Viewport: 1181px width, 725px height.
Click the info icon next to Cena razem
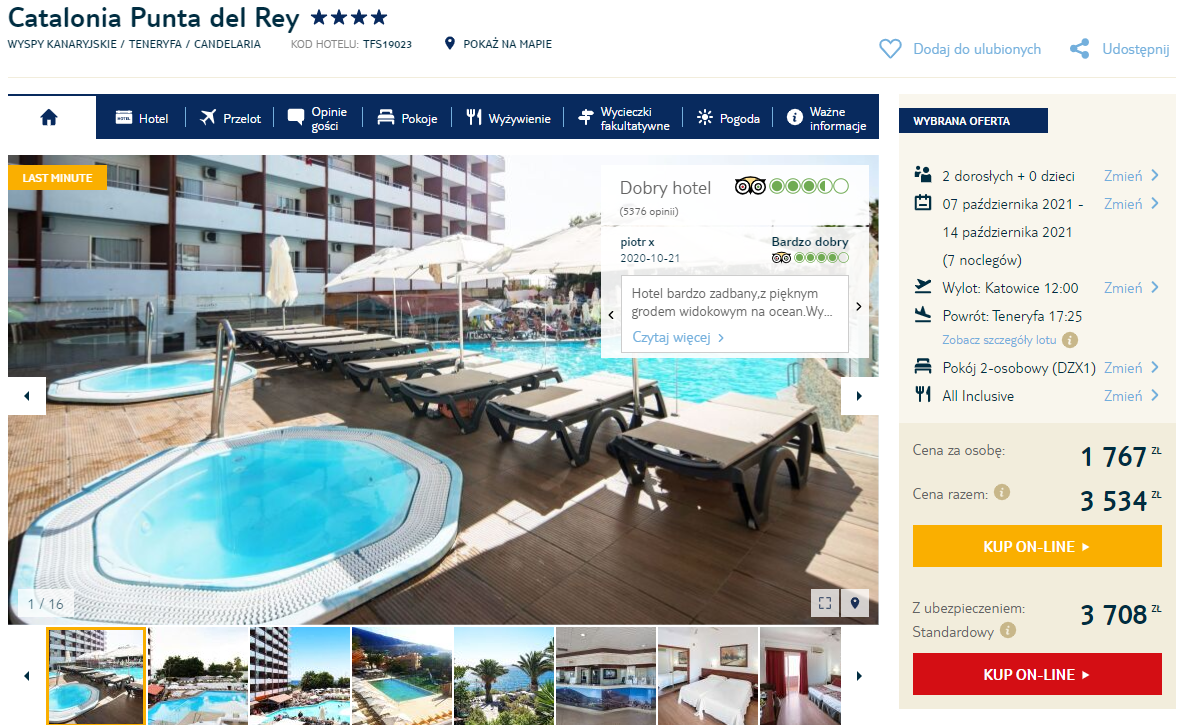pos(1002,492)
